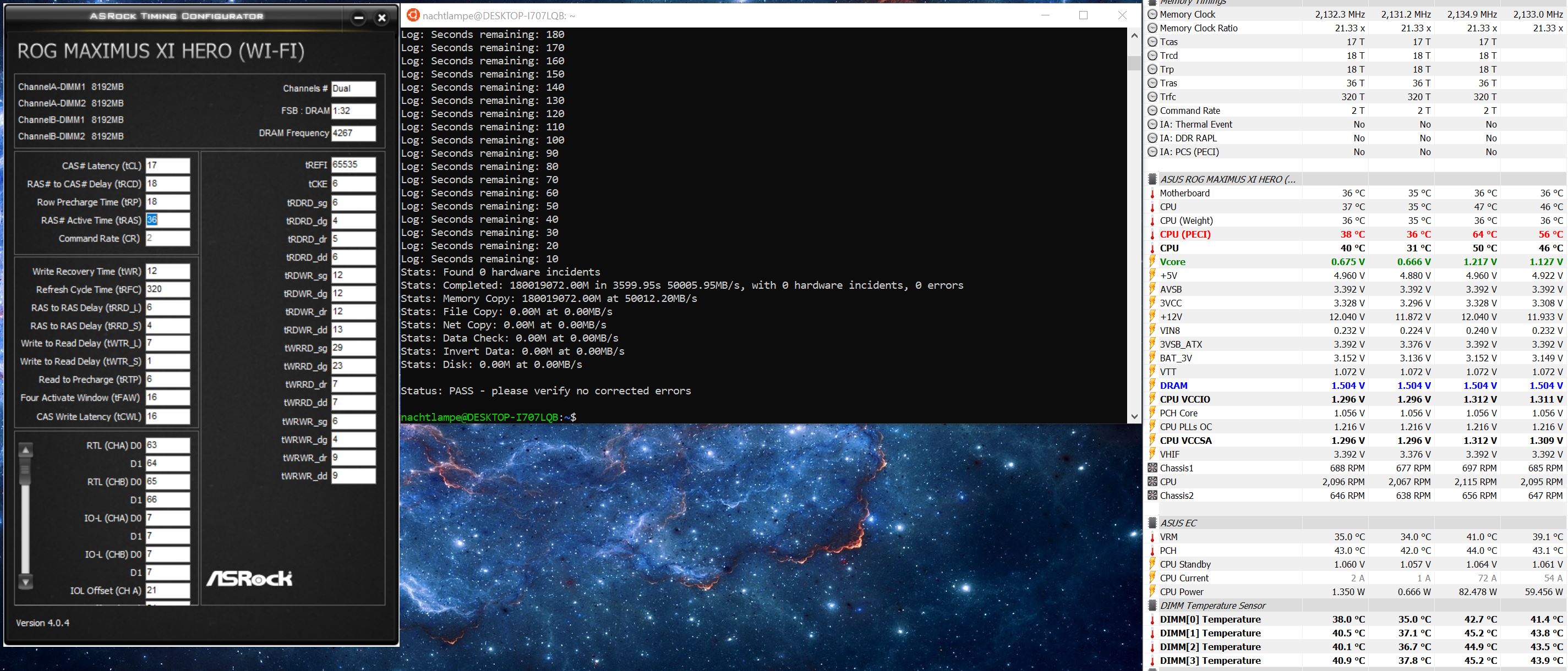Click the DRAM voltage lightning icon
Image resolution: width=1568 pixels, height=671 pixels.
1152,386
